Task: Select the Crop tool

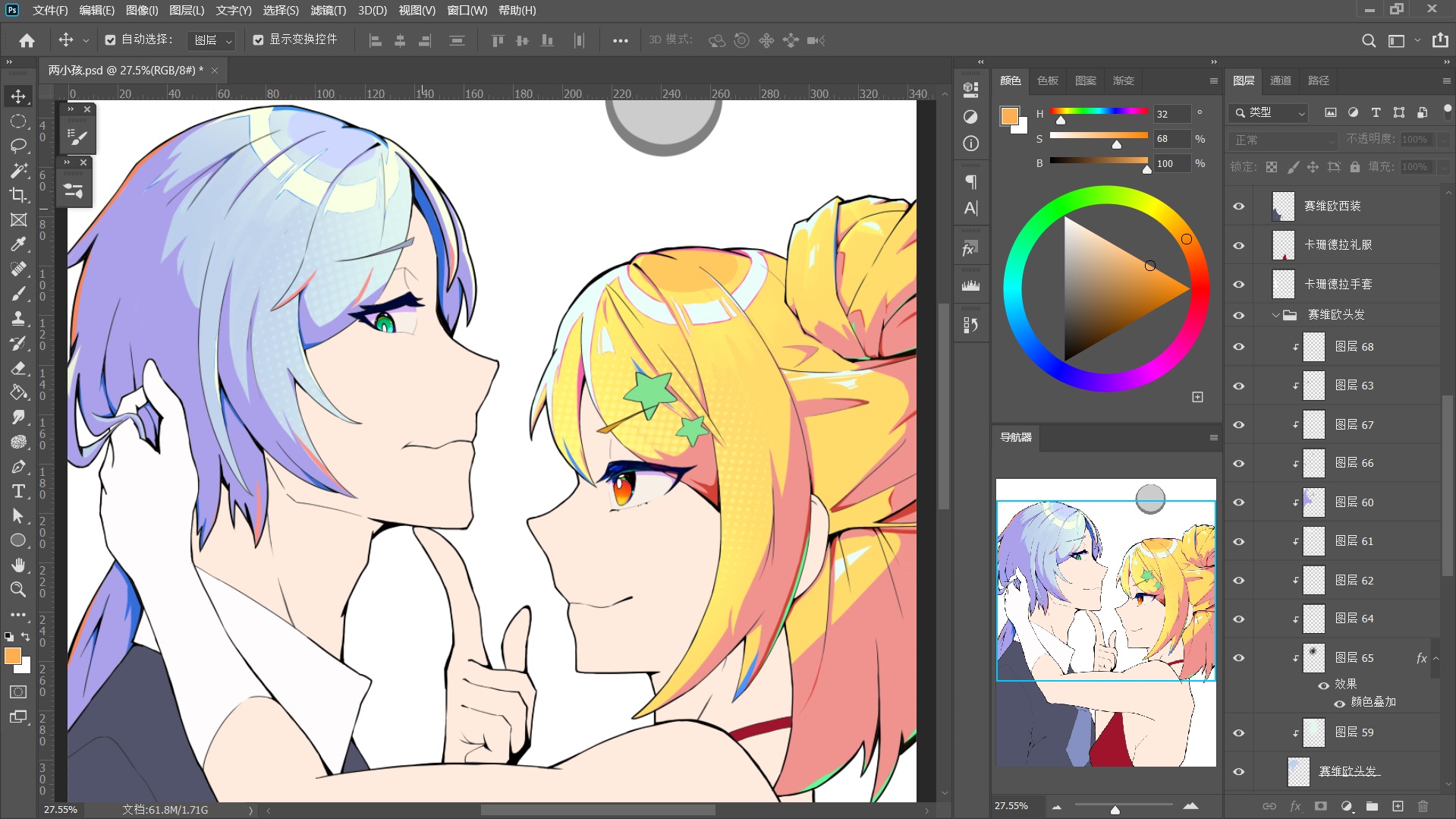Action: pyautogui.click(x=18, y=195)
